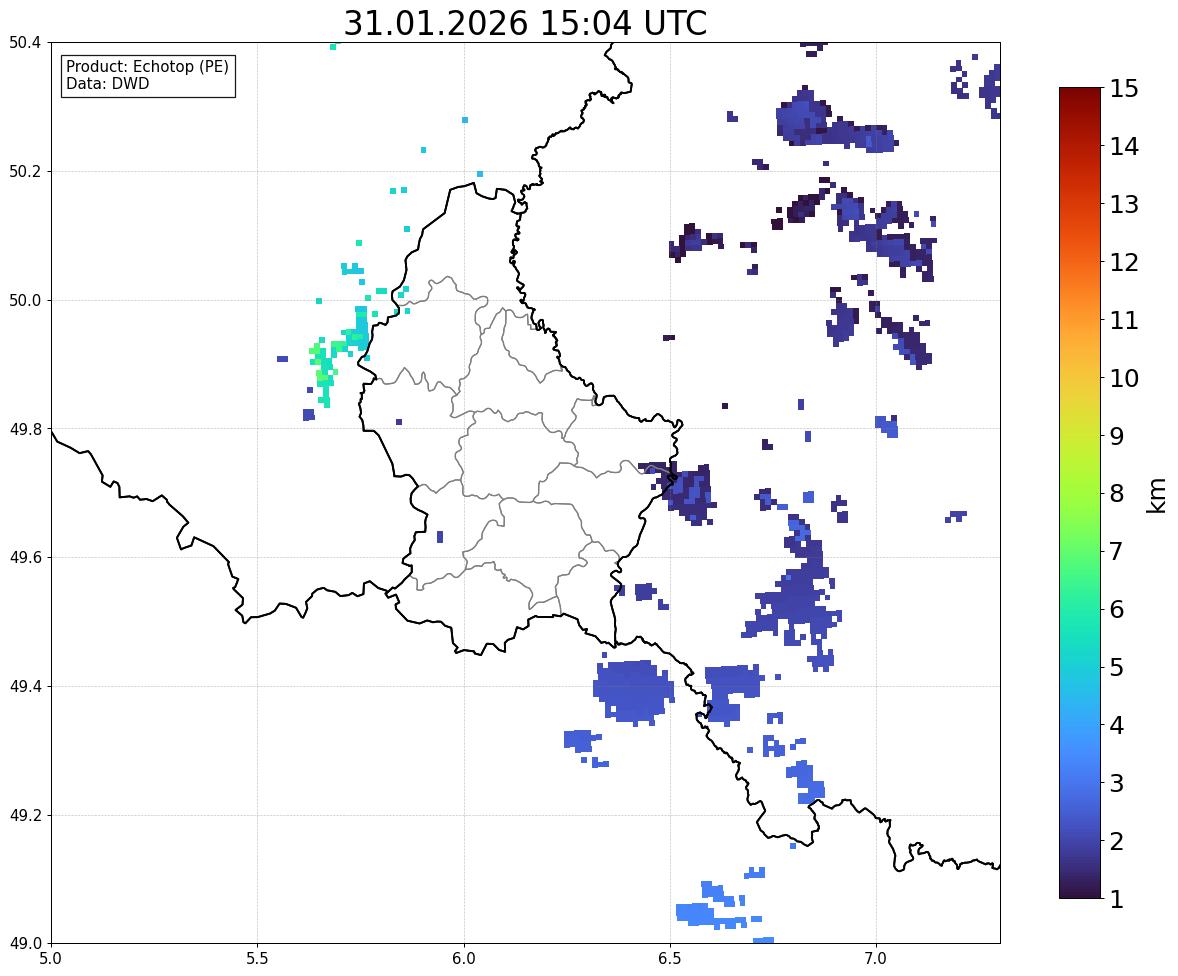Click longitude axis label 5.0

51,959
